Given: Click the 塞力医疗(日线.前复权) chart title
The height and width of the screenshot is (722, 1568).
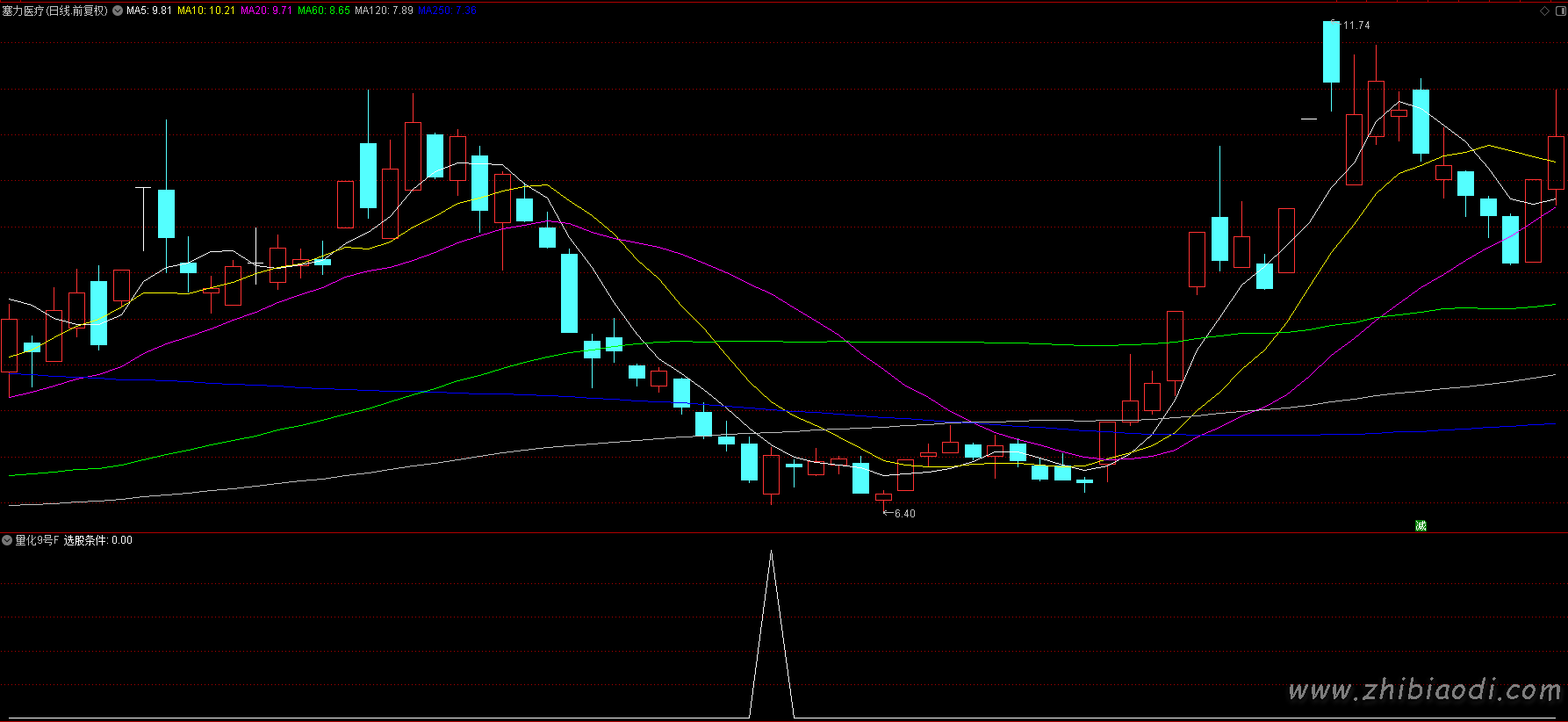Looking at the screenshot, I should click(x=55, y=11).
